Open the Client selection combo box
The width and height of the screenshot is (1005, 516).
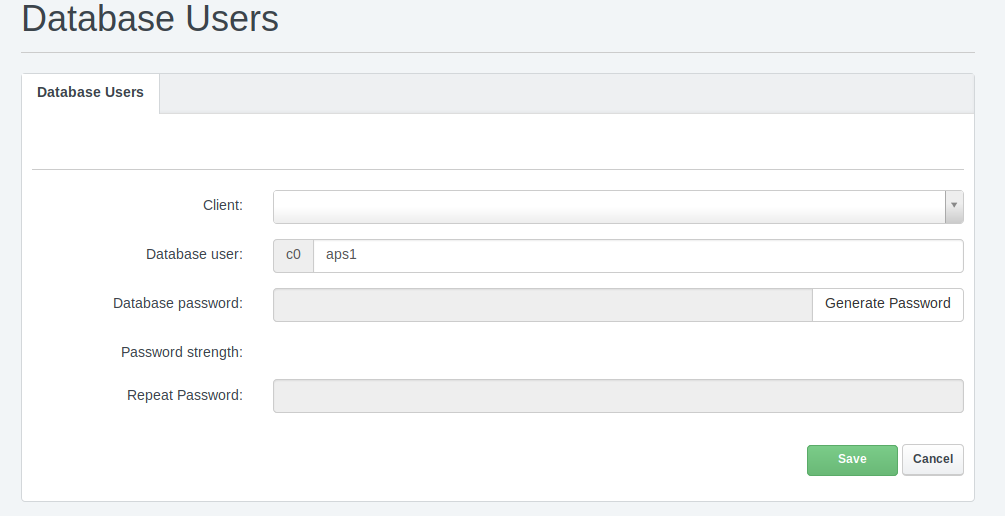(x=618, y=206)
